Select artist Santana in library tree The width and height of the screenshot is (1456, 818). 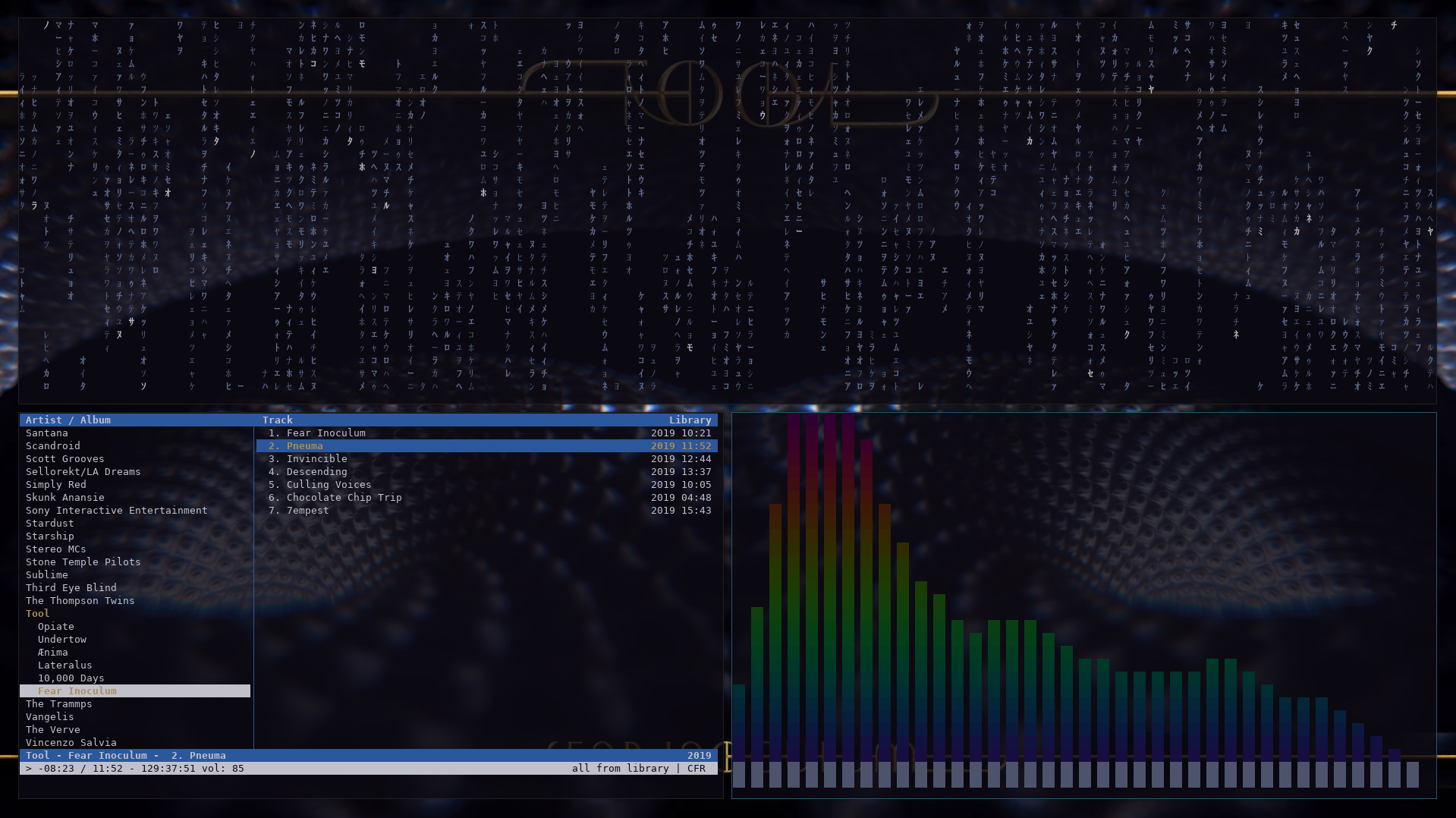(x=46, y=433)
